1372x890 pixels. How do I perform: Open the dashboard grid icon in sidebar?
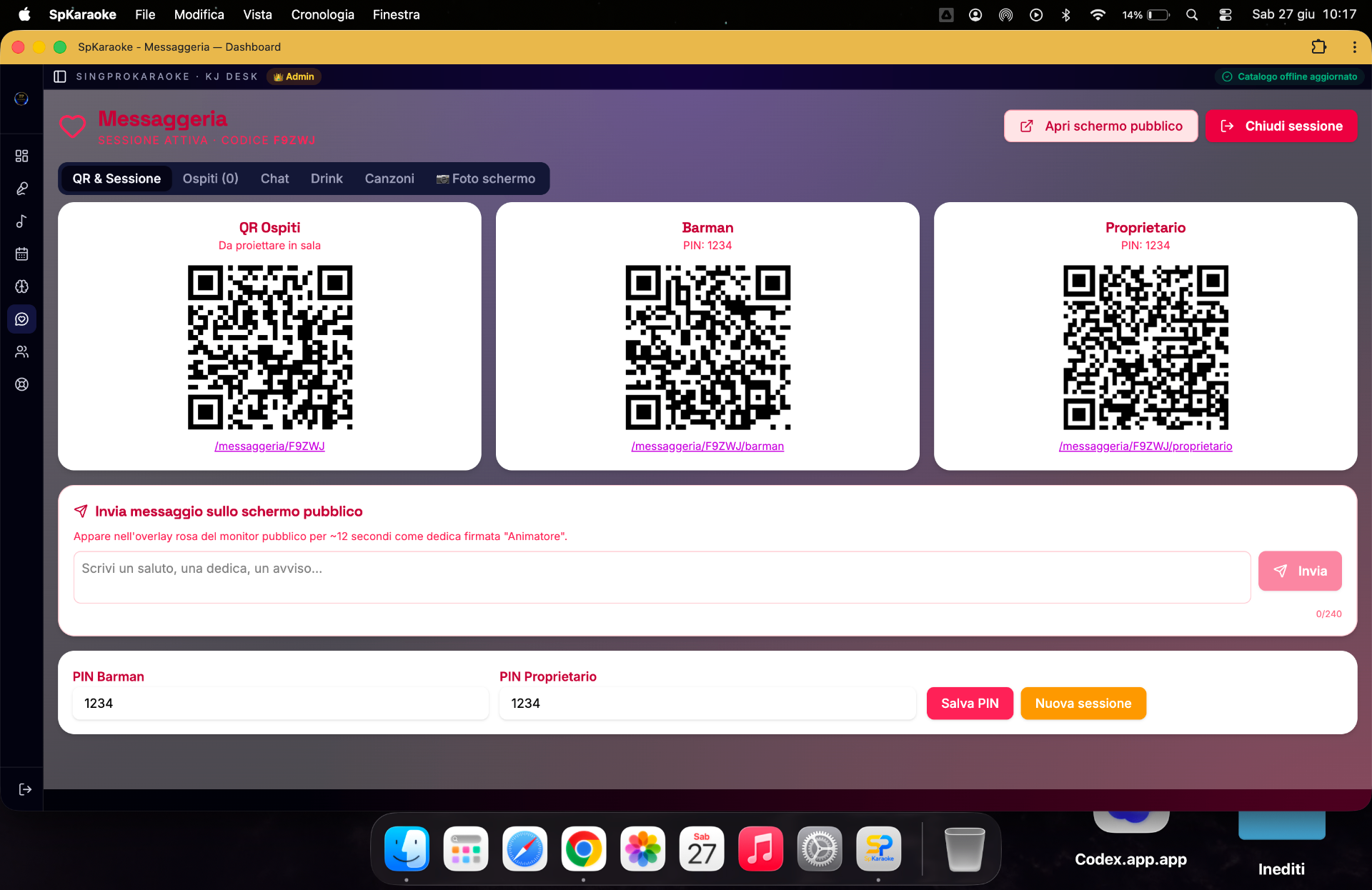click(21, 156)
